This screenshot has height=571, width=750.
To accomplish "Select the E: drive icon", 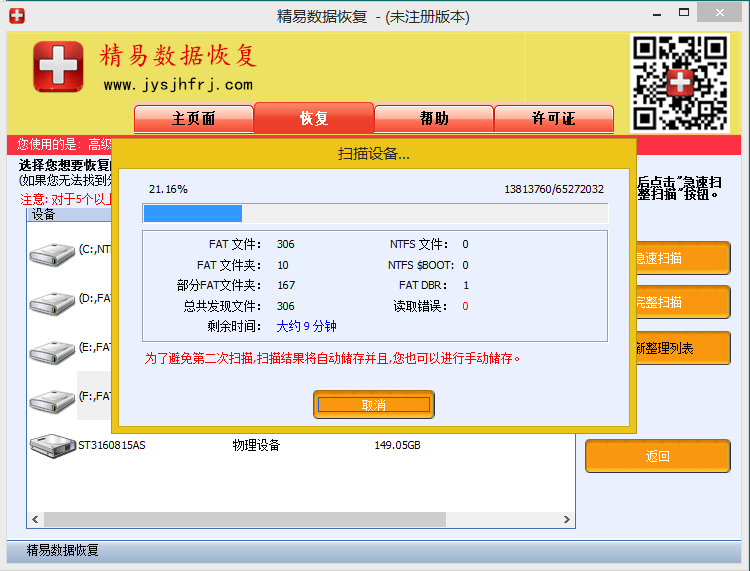I will coord(52,352).
